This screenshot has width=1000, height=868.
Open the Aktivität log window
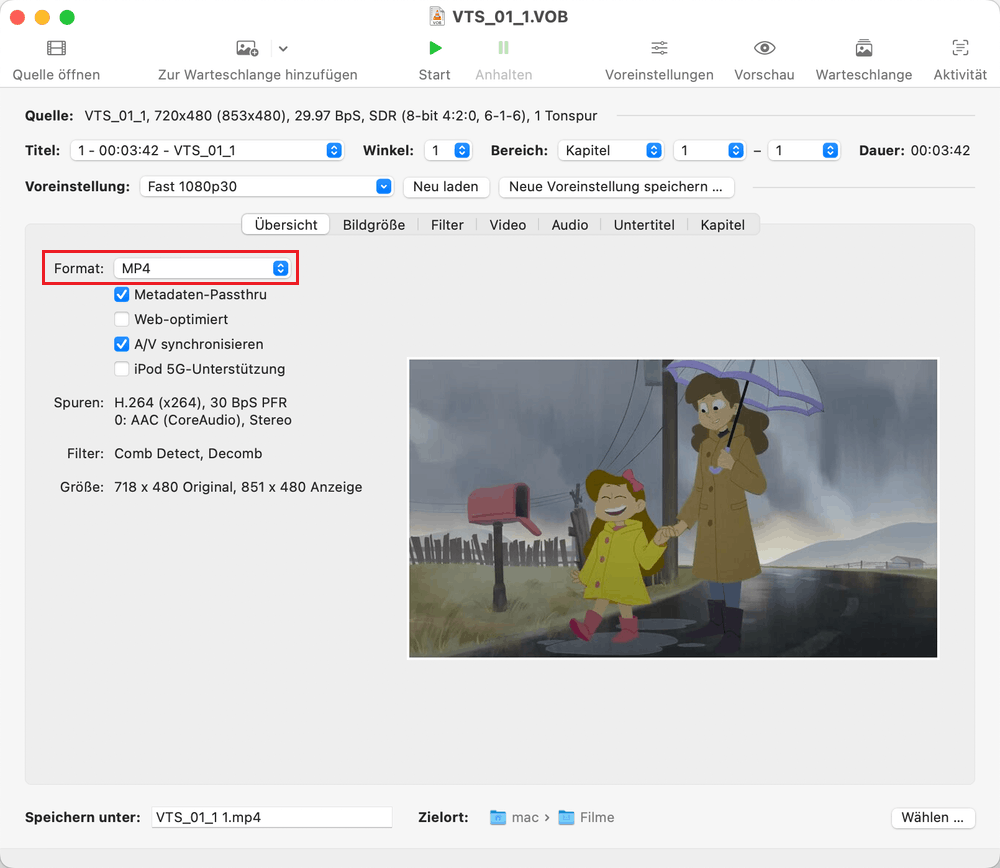[959, 47]
